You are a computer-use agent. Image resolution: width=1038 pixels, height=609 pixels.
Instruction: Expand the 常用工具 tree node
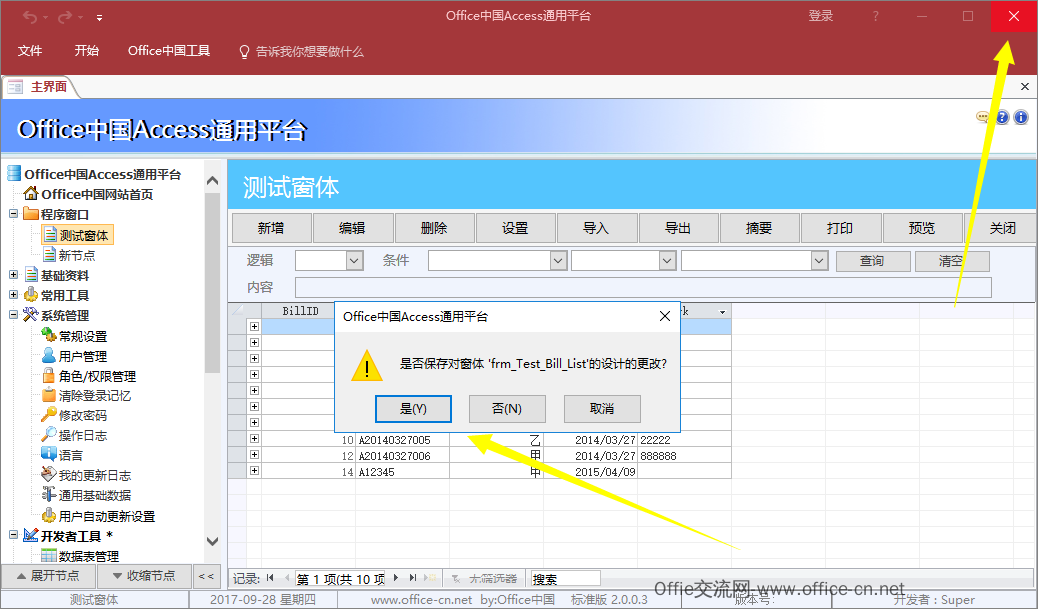13,295
